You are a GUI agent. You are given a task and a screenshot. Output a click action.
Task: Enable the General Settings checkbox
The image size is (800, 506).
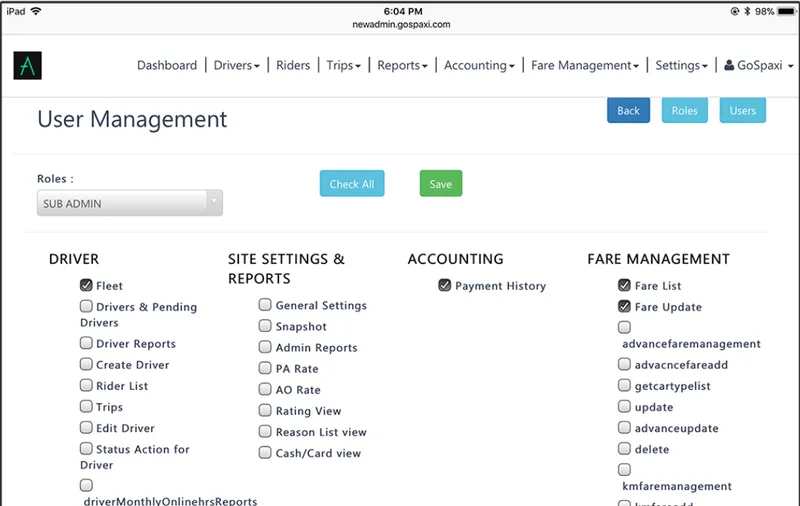pos(265,305)
